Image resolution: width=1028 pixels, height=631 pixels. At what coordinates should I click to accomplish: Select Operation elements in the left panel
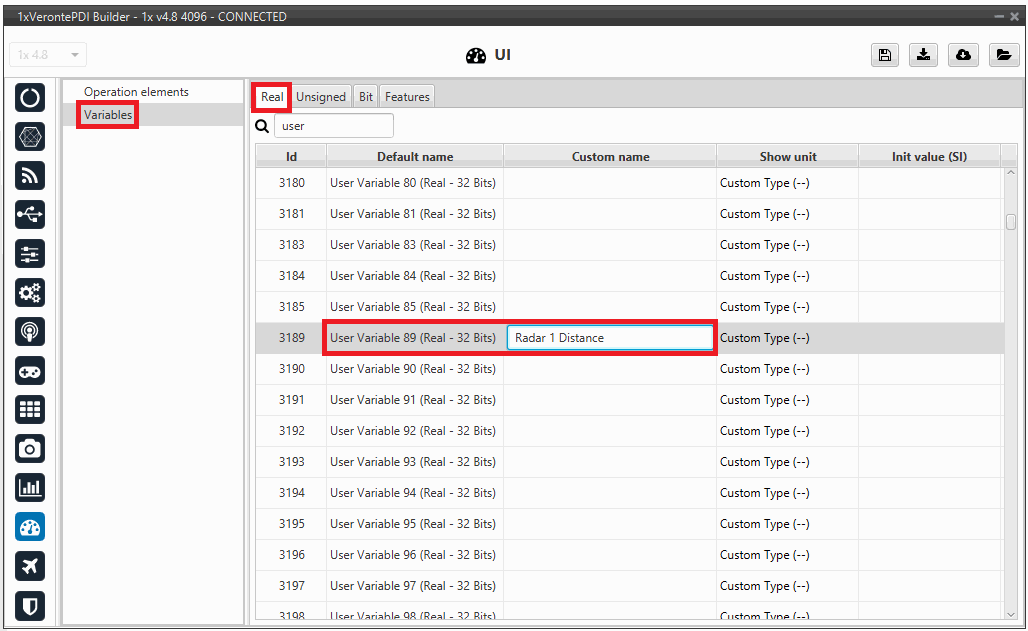coord(136,92)
